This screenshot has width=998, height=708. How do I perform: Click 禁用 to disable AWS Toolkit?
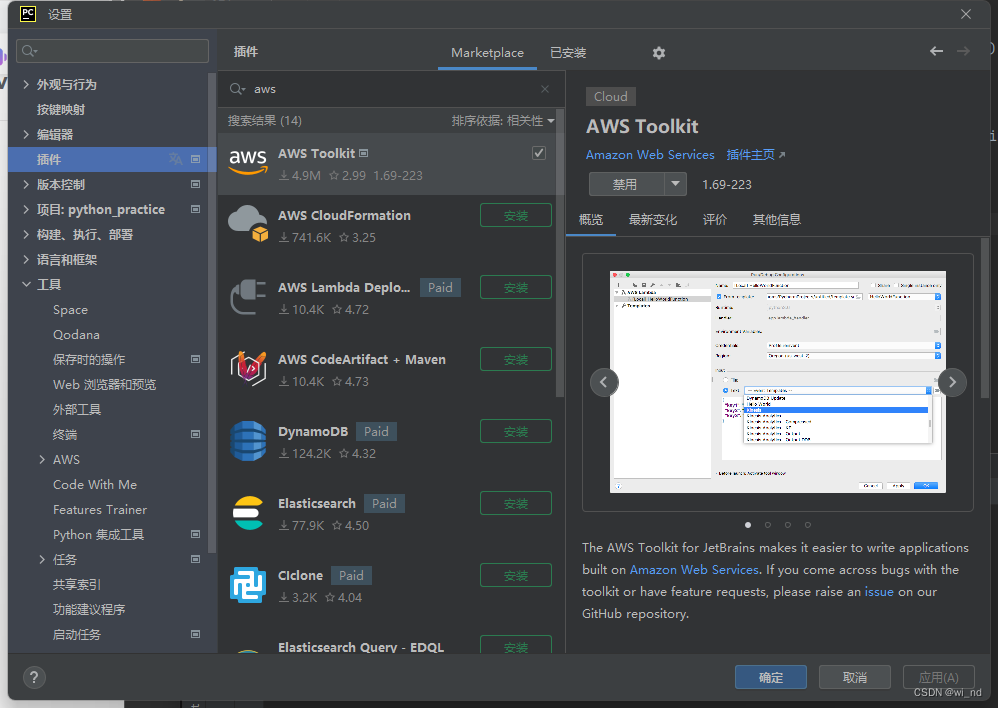pos(626,184)
